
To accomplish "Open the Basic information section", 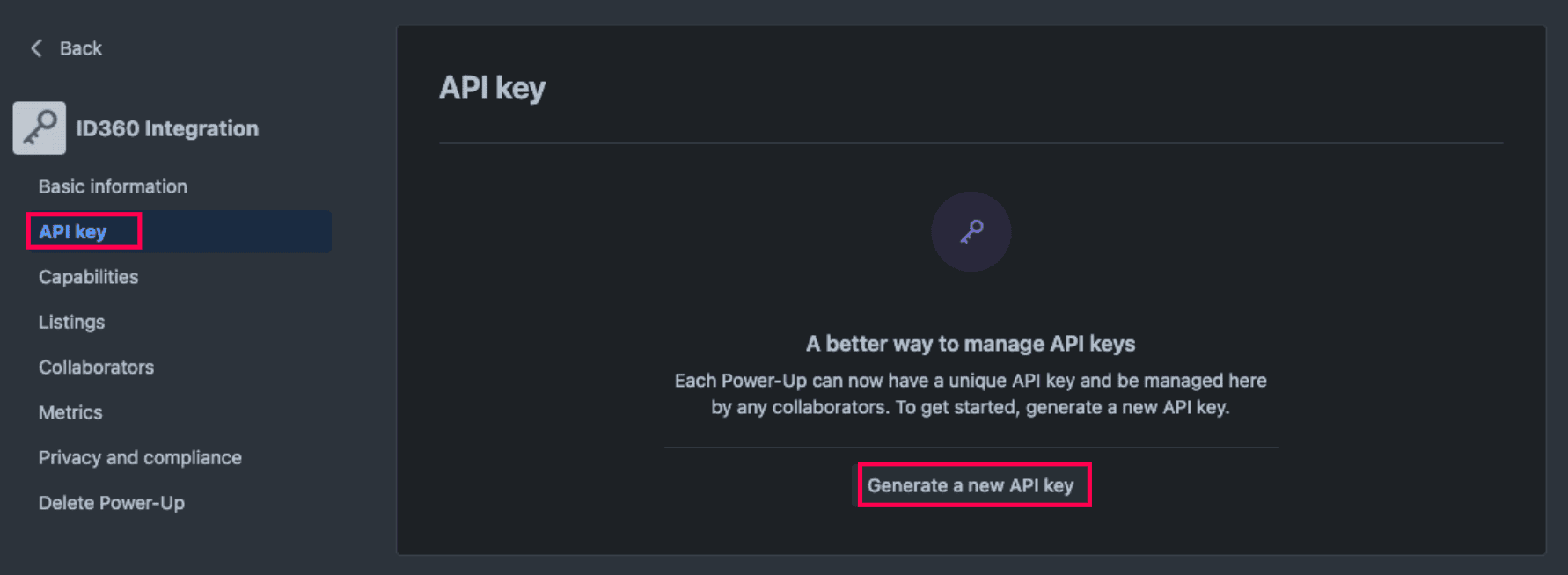I will coord(112,186).
